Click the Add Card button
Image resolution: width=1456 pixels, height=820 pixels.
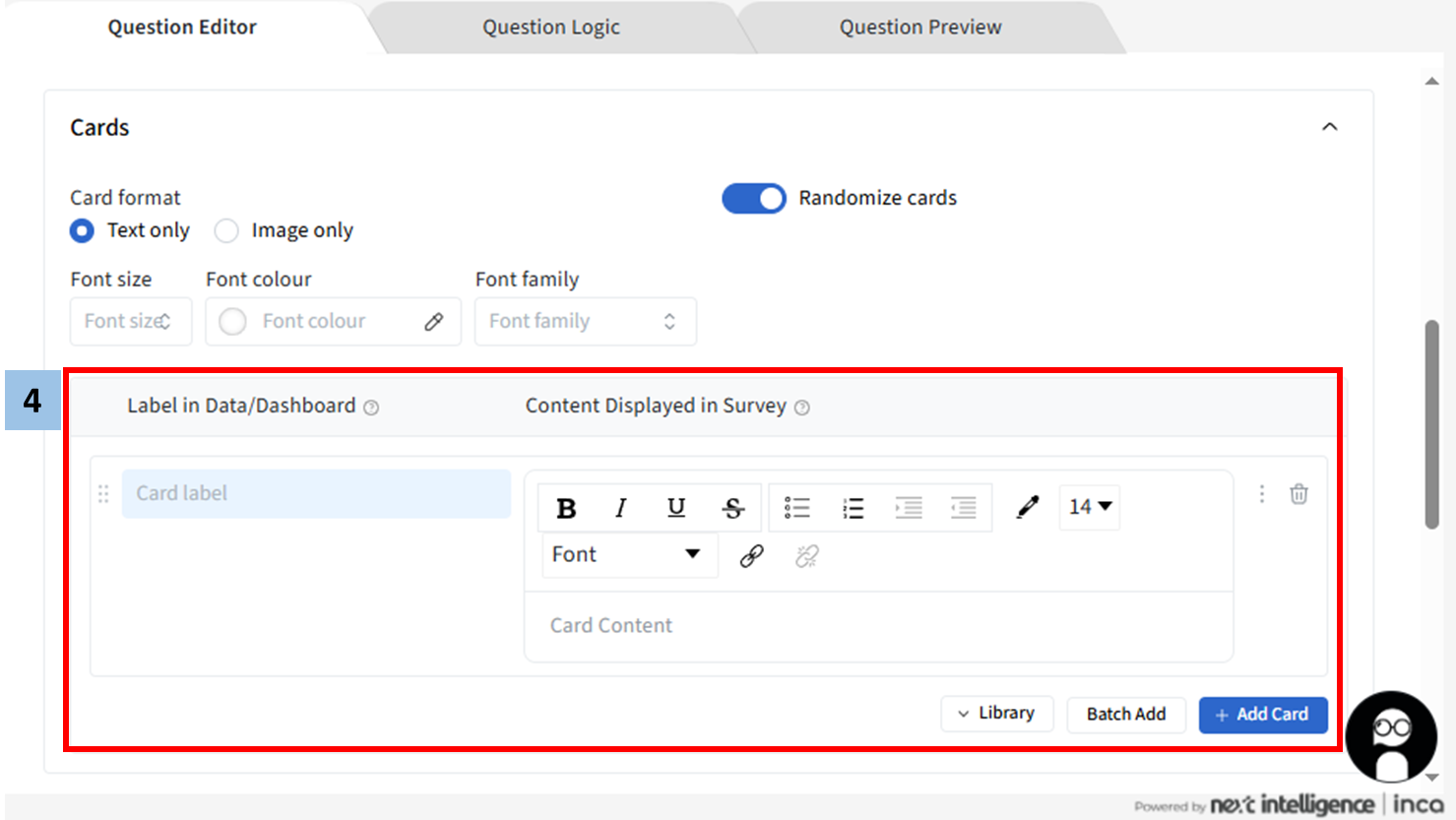(1262, 715)
